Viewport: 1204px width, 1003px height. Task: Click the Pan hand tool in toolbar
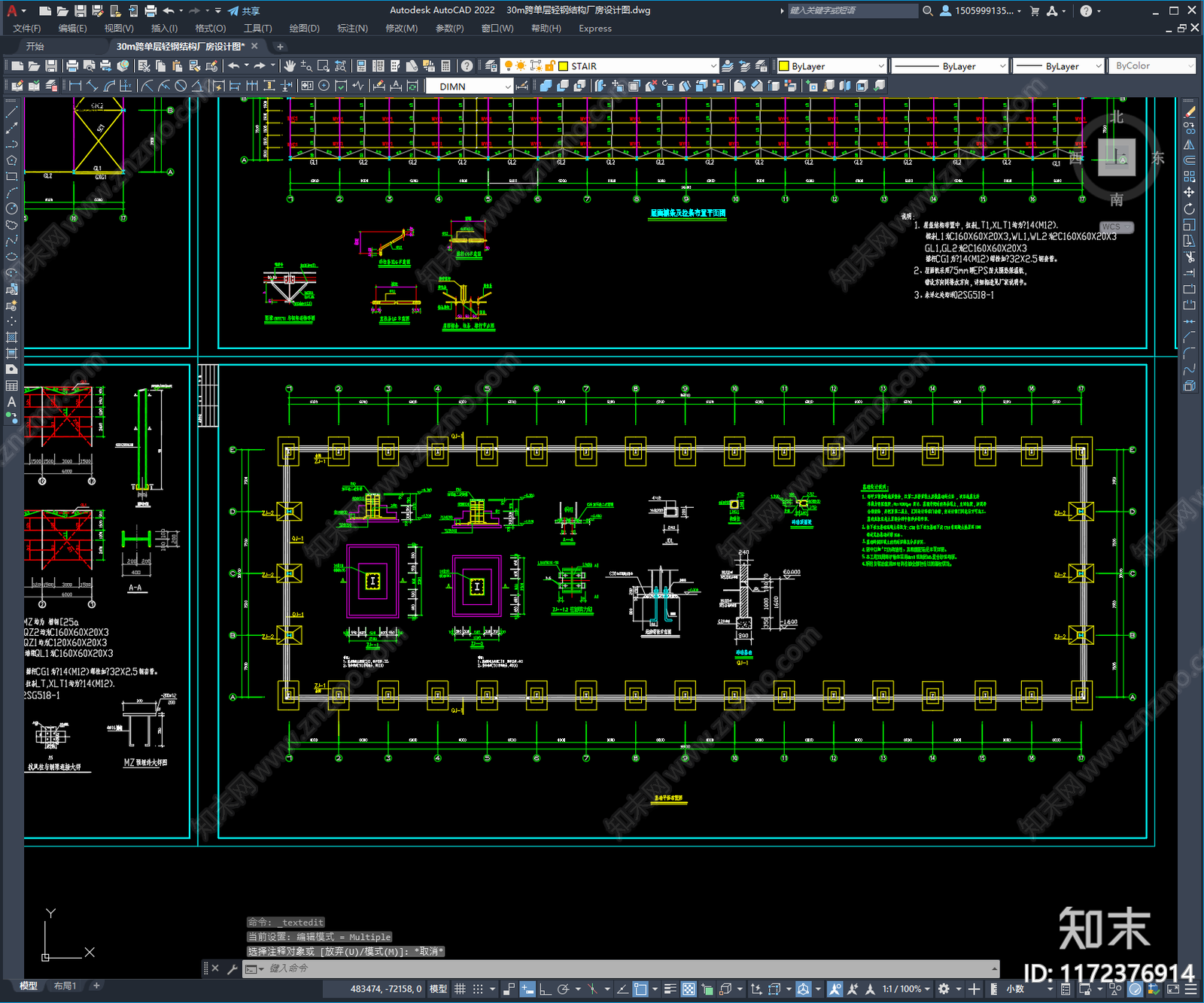290,66
